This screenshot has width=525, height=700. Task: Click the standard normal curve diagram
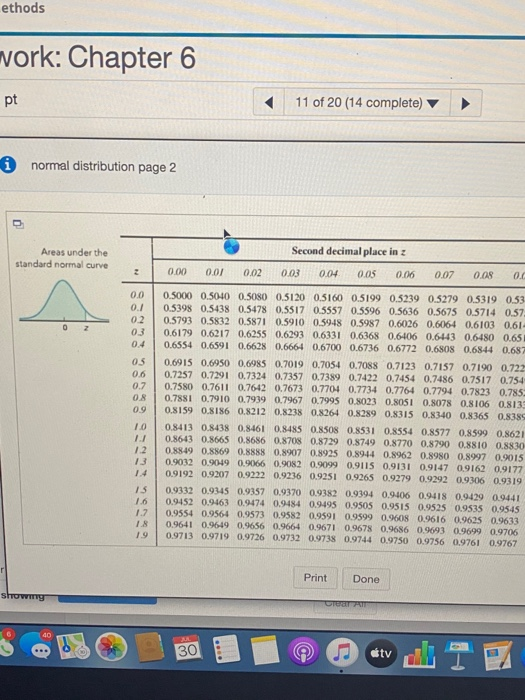click(64, 305)
